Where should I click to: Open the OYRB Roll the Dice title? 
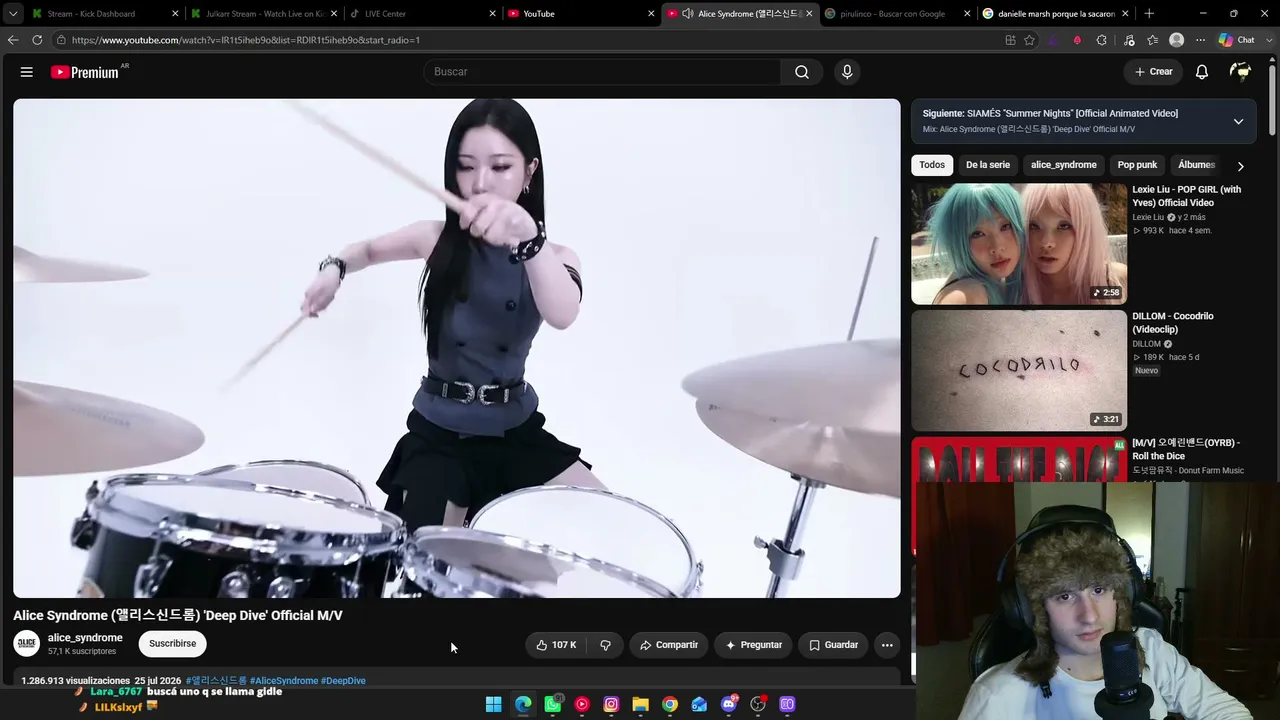[1186, 449]
